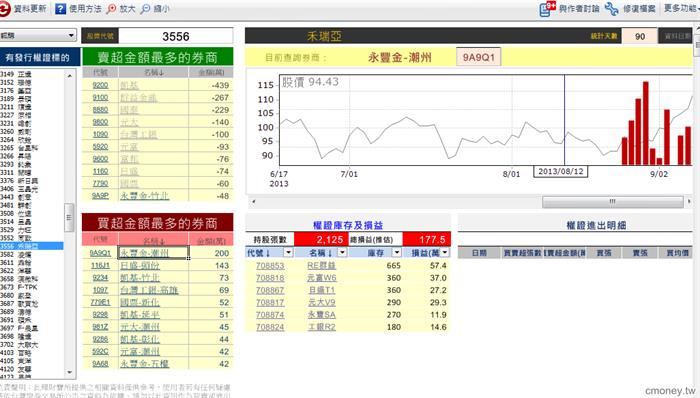Screen dimensions: 700x398
Task: Open the 名稱 column filter dropdown in warrant table
Action: (342, 253)
